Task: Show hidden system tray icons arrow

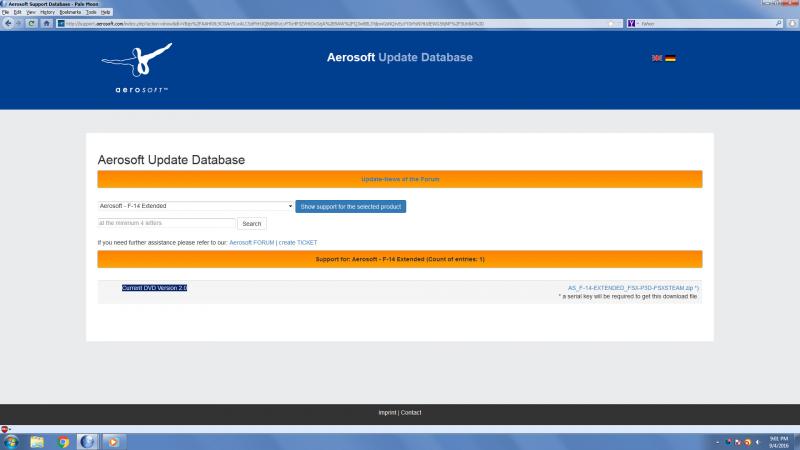Action: coord(717,442)
